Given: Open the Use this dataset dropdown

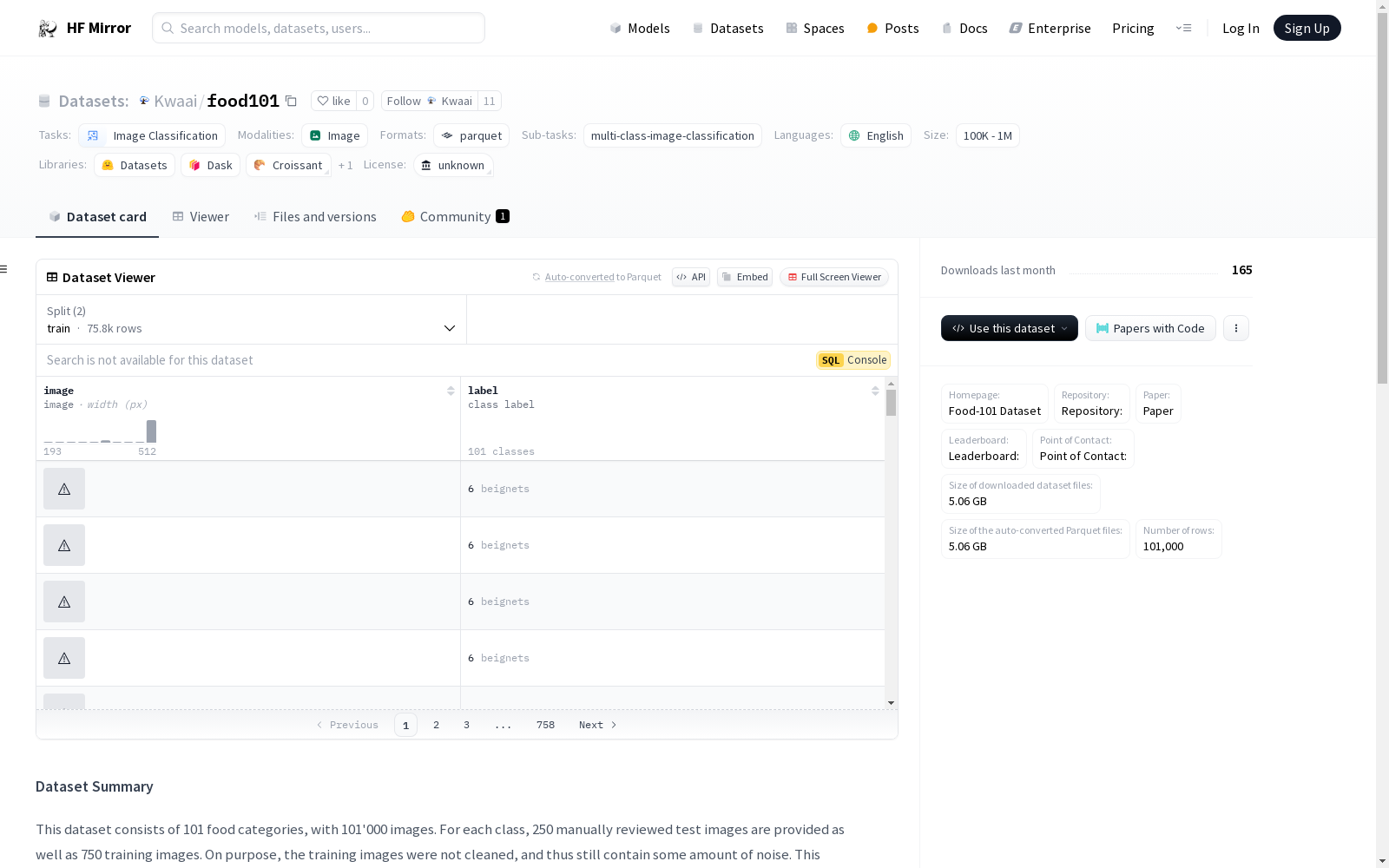Looking at the screenshot, I should tap(1010, 328).
